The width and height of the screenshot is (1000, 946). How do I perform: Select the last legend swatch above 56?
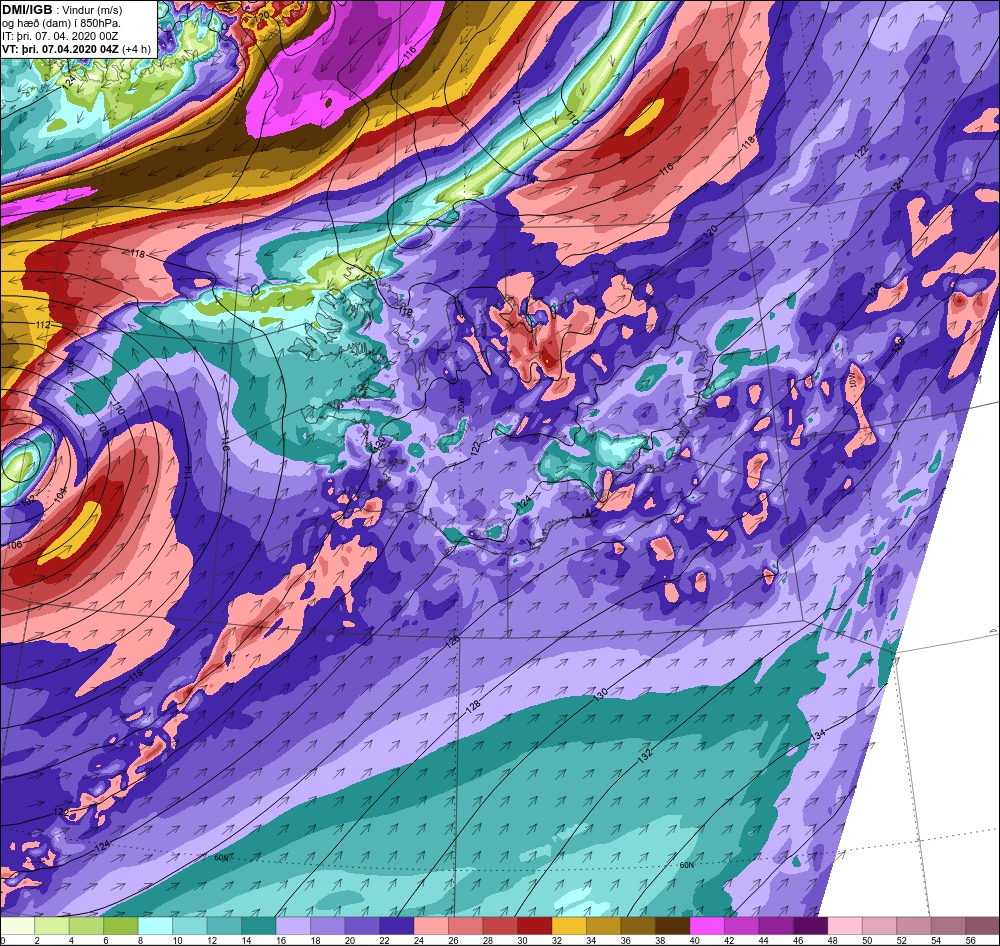coord(982,924)
